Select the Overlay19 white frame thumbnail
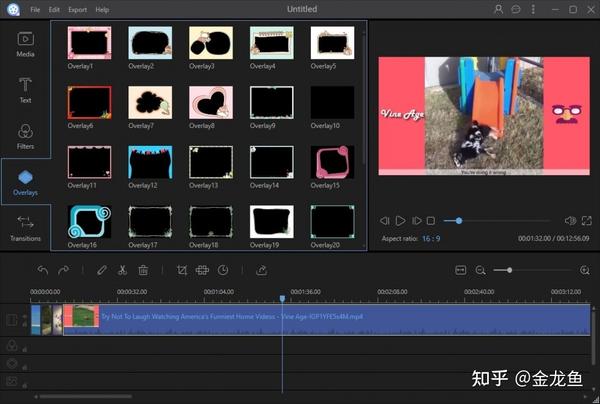The height and width of the screenshot is (404, 600). (272, 222)
